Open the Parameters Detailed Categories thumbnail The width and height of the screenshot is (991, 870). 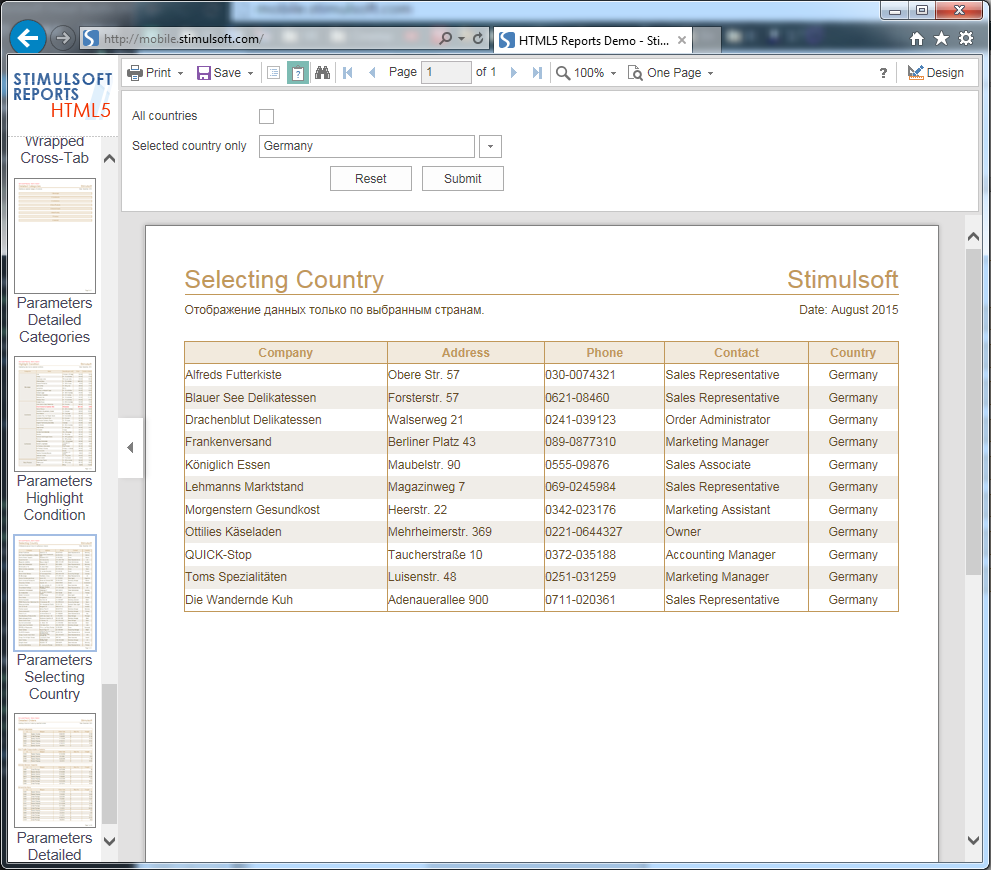point(55,236)
